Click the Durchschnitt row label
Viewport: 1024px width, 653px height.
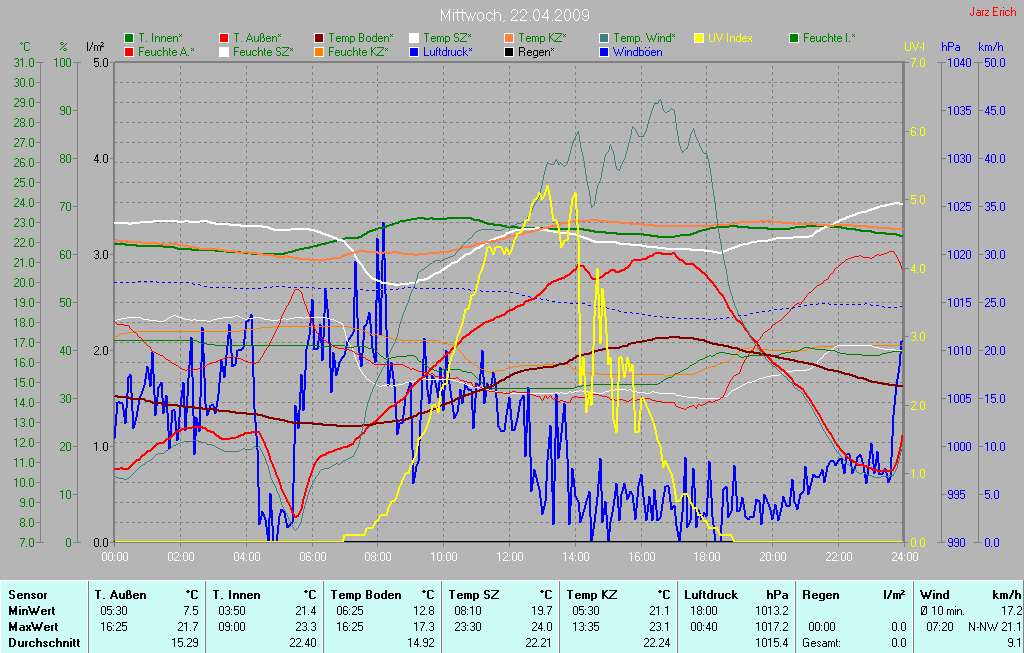coord(43,642)
